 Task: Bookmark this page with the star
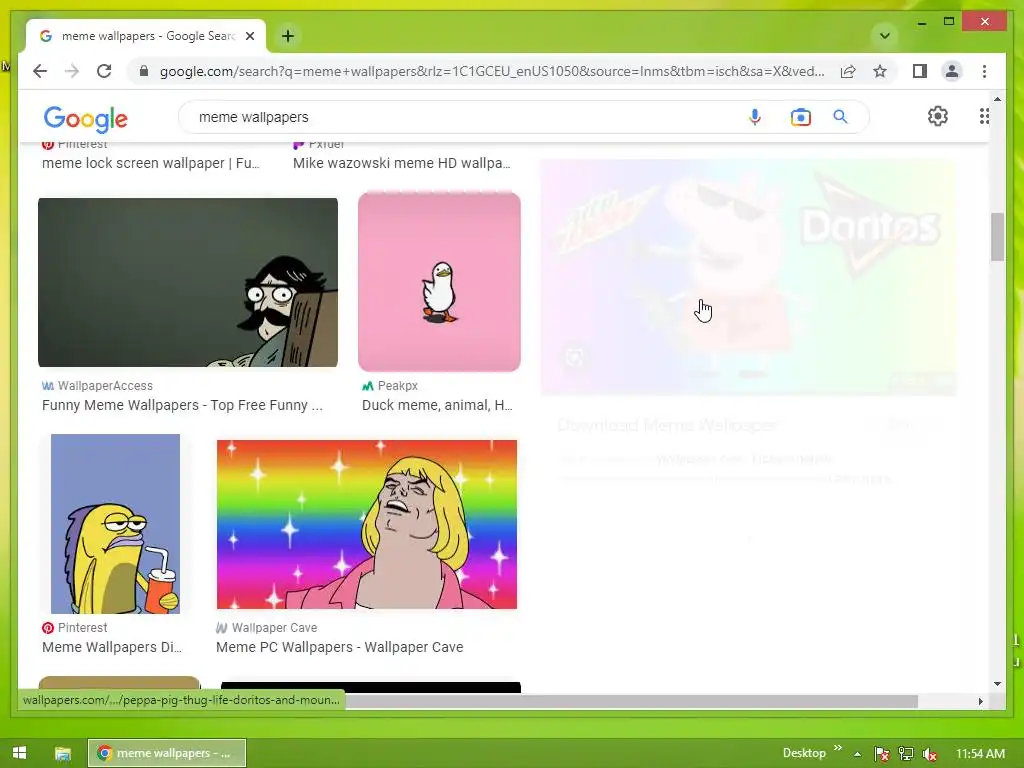click(880, 71)
